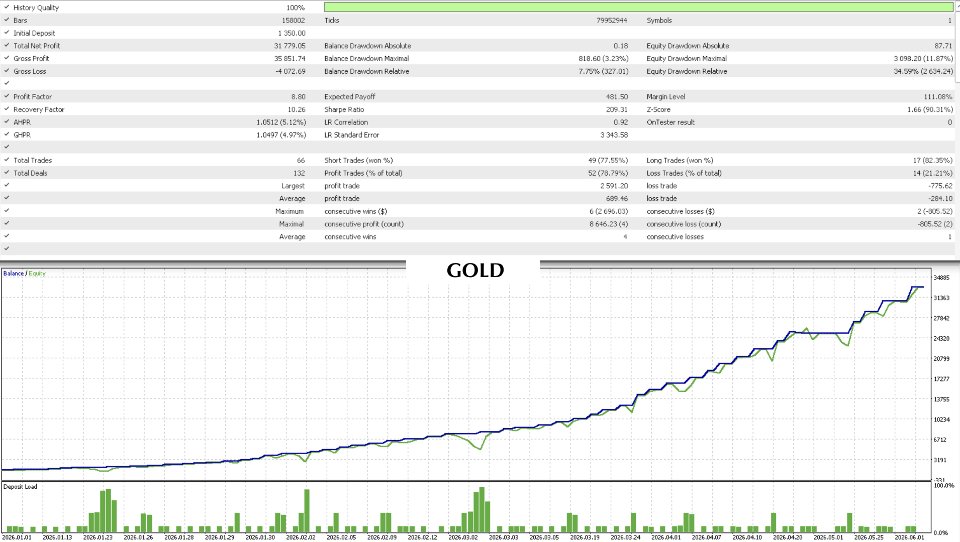Viewport: 960px width, 542px height.
Task: Select the green Equity legend label
Action: [37, 274]
